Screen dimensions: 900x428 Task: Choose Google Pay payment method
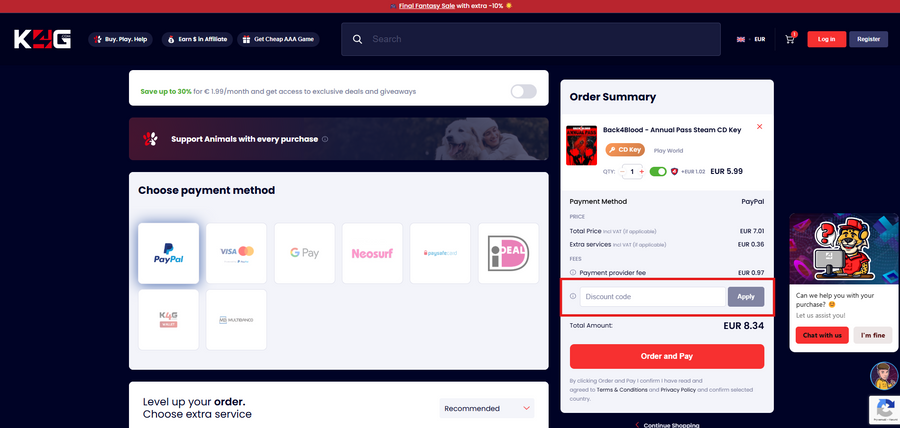point(304,253)
